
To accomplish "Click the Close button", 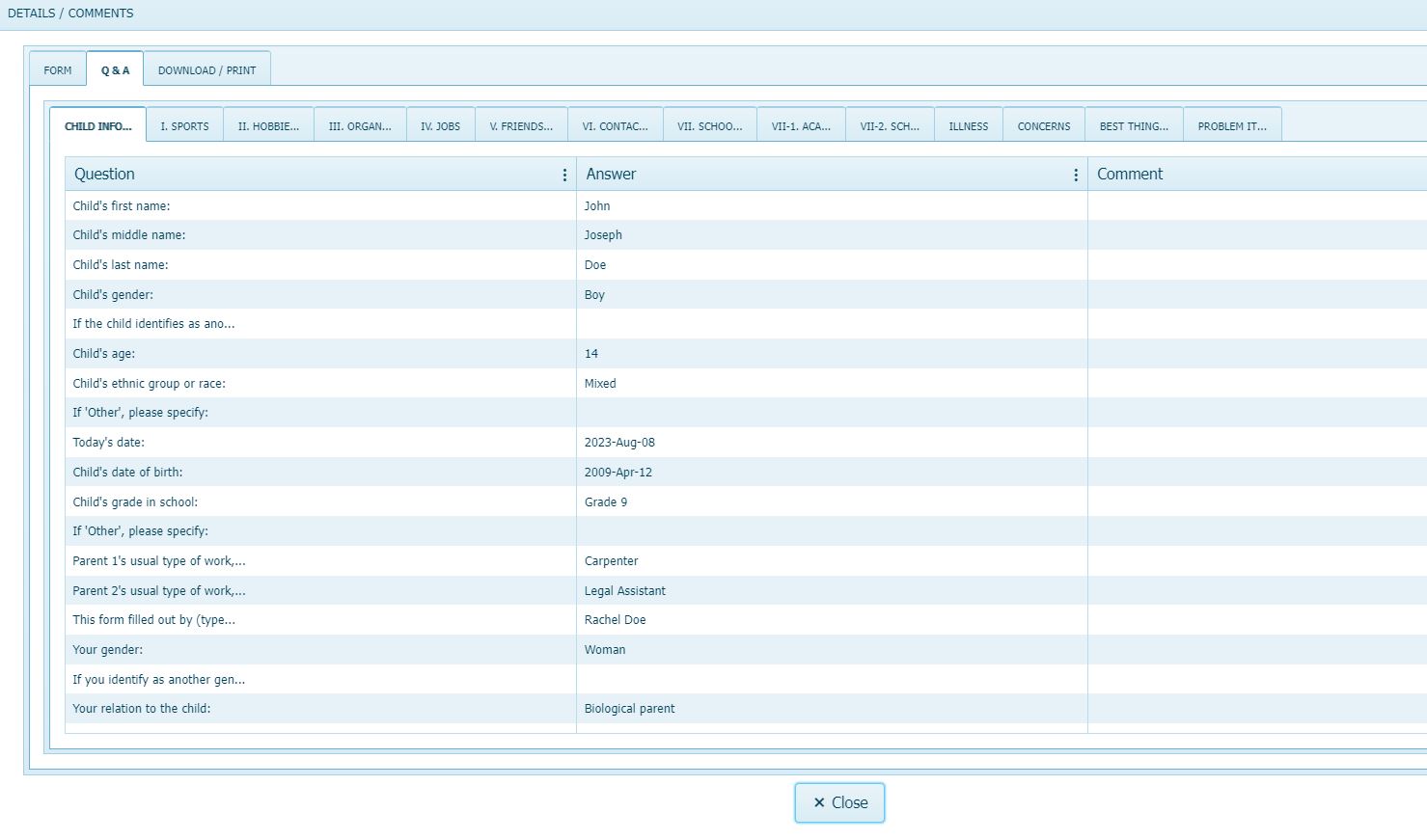I will click(839, 801).
